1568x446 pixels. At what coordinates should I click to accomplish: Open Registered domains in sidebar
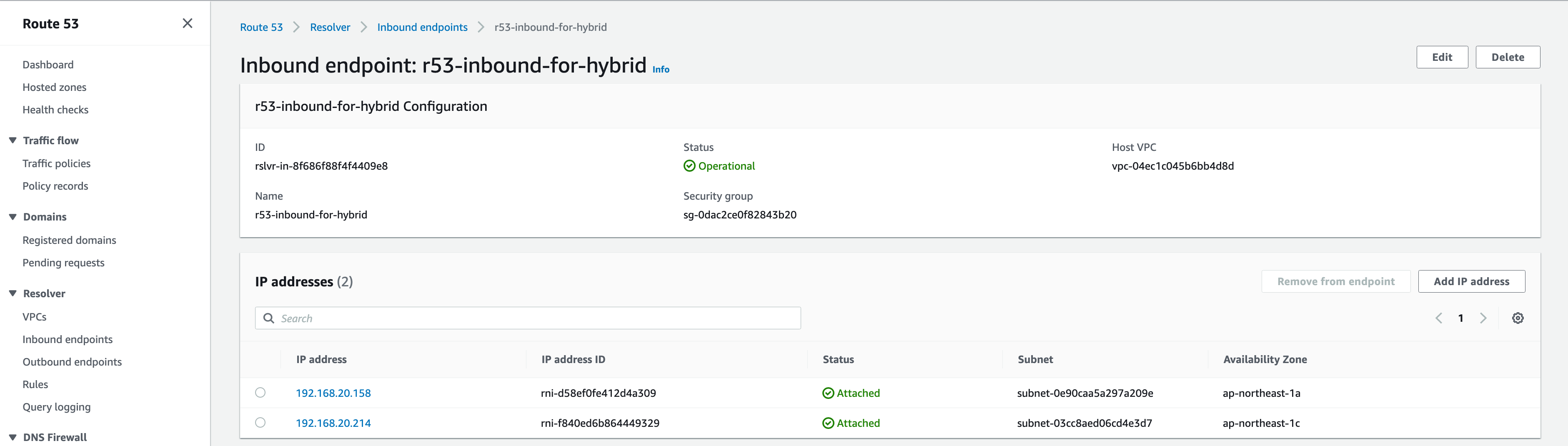point(69,241)
